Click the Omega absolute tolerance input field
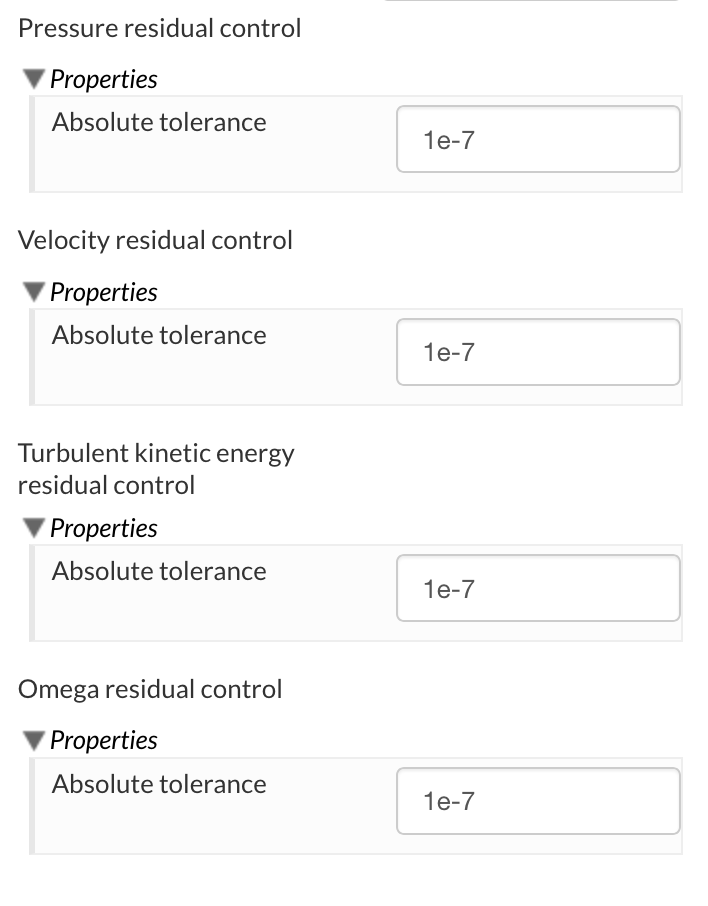 click(538, 801)
